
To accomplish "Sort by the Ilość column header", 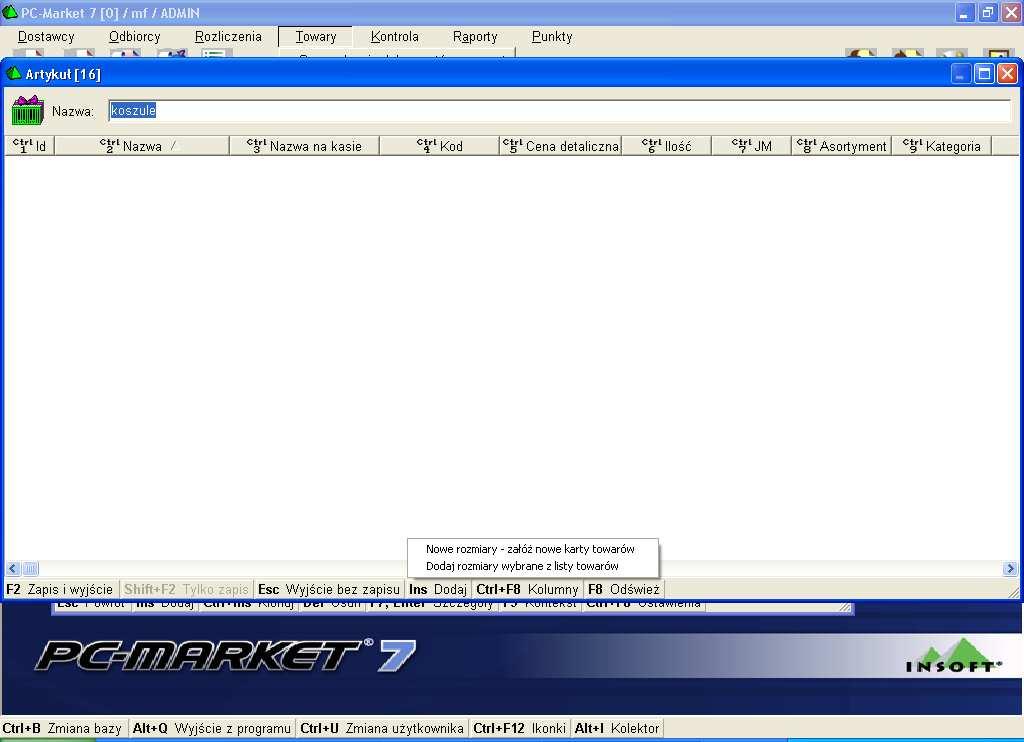I will point(666,146).
